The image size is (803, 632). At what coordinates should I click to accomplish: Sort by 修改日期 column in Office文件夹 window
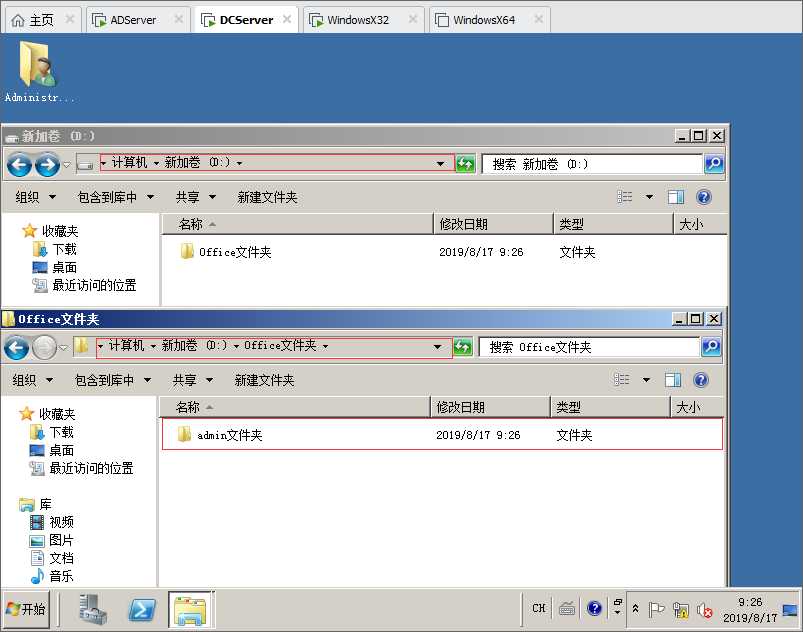[x=490, y=407]
